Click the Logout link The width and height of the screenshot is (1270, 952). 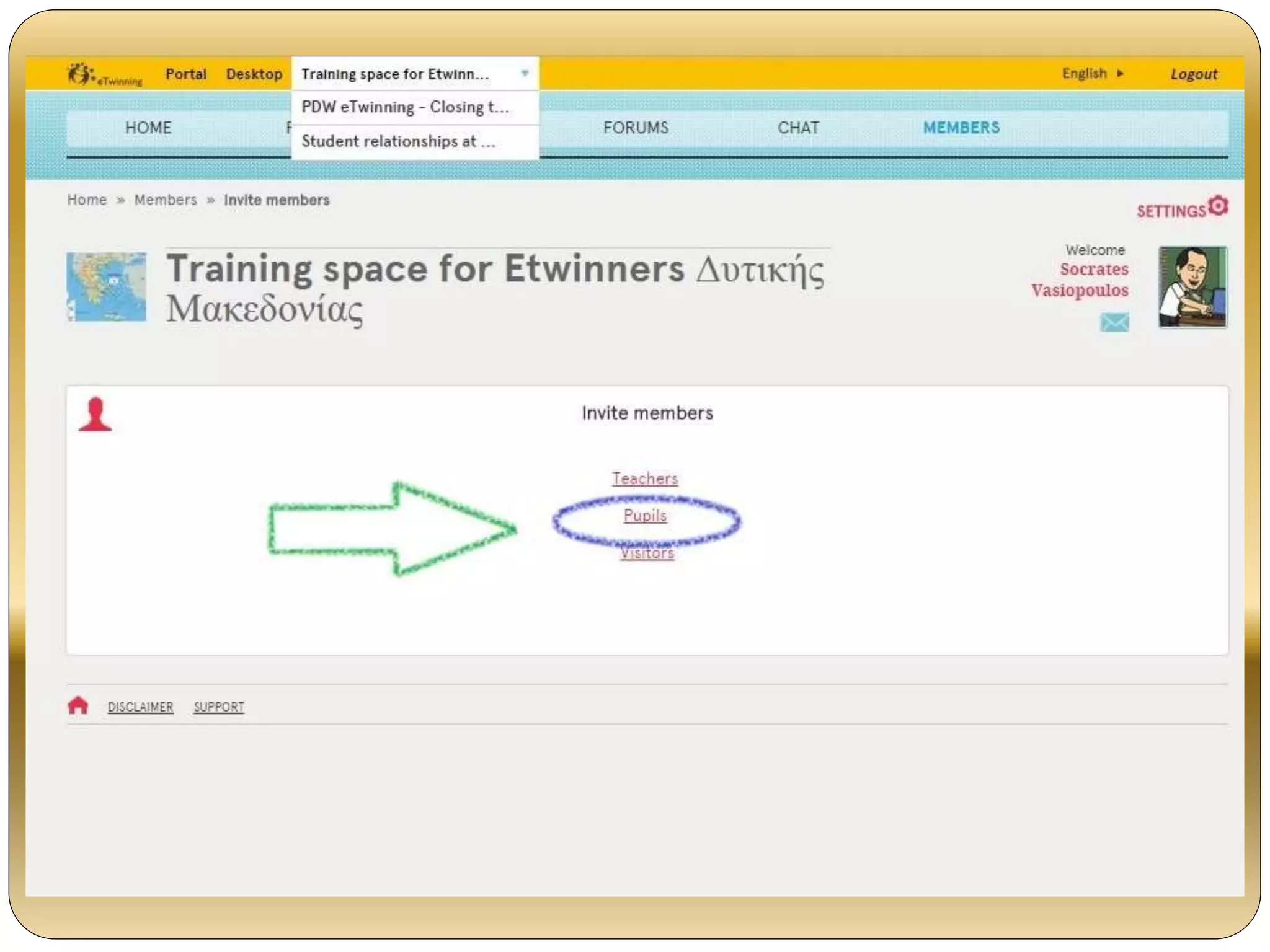1194,74
